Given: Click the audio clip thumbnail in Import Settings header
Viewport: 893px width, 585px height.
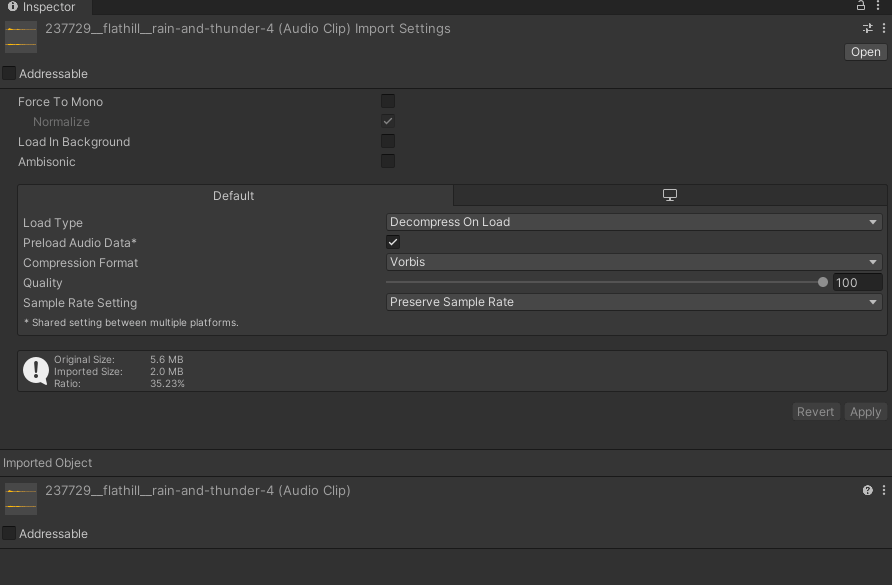Looking at the screenshot, I should click(21, 37).
